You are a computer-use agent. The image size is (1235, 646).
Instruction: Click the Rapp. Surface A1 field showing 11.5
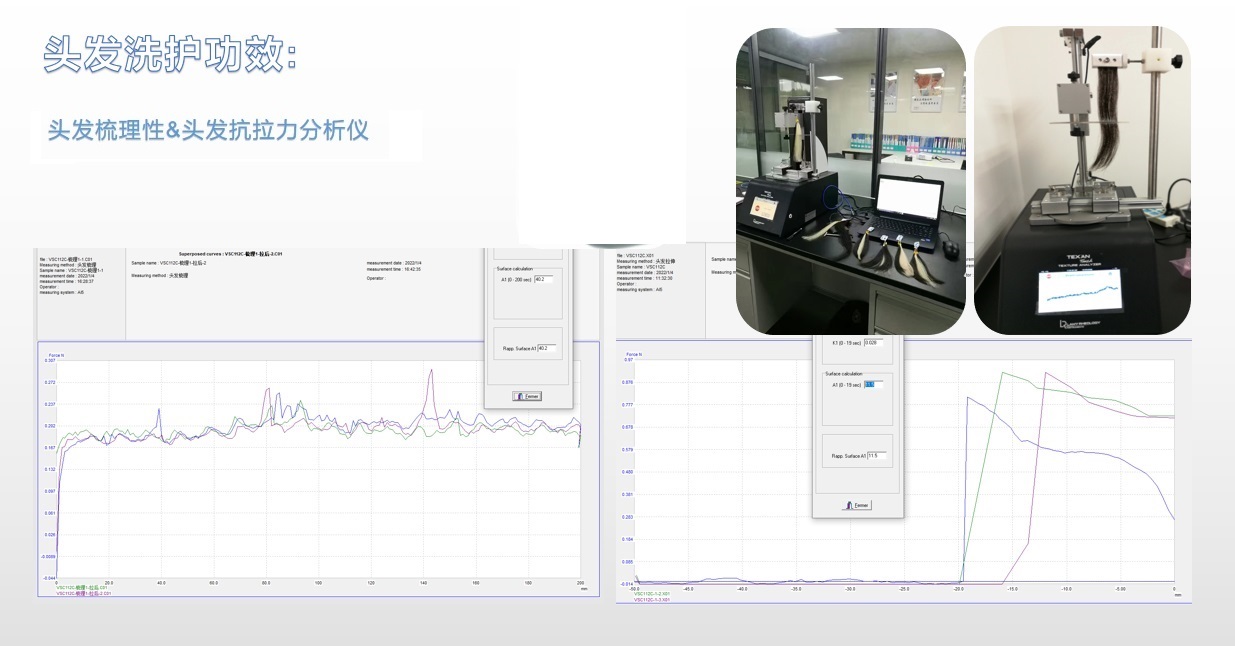click(877, 455)
